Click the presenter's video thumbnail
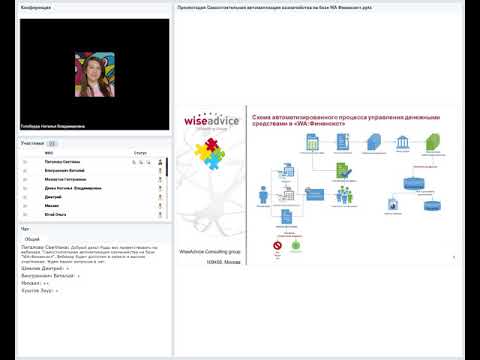 [95, 75]
